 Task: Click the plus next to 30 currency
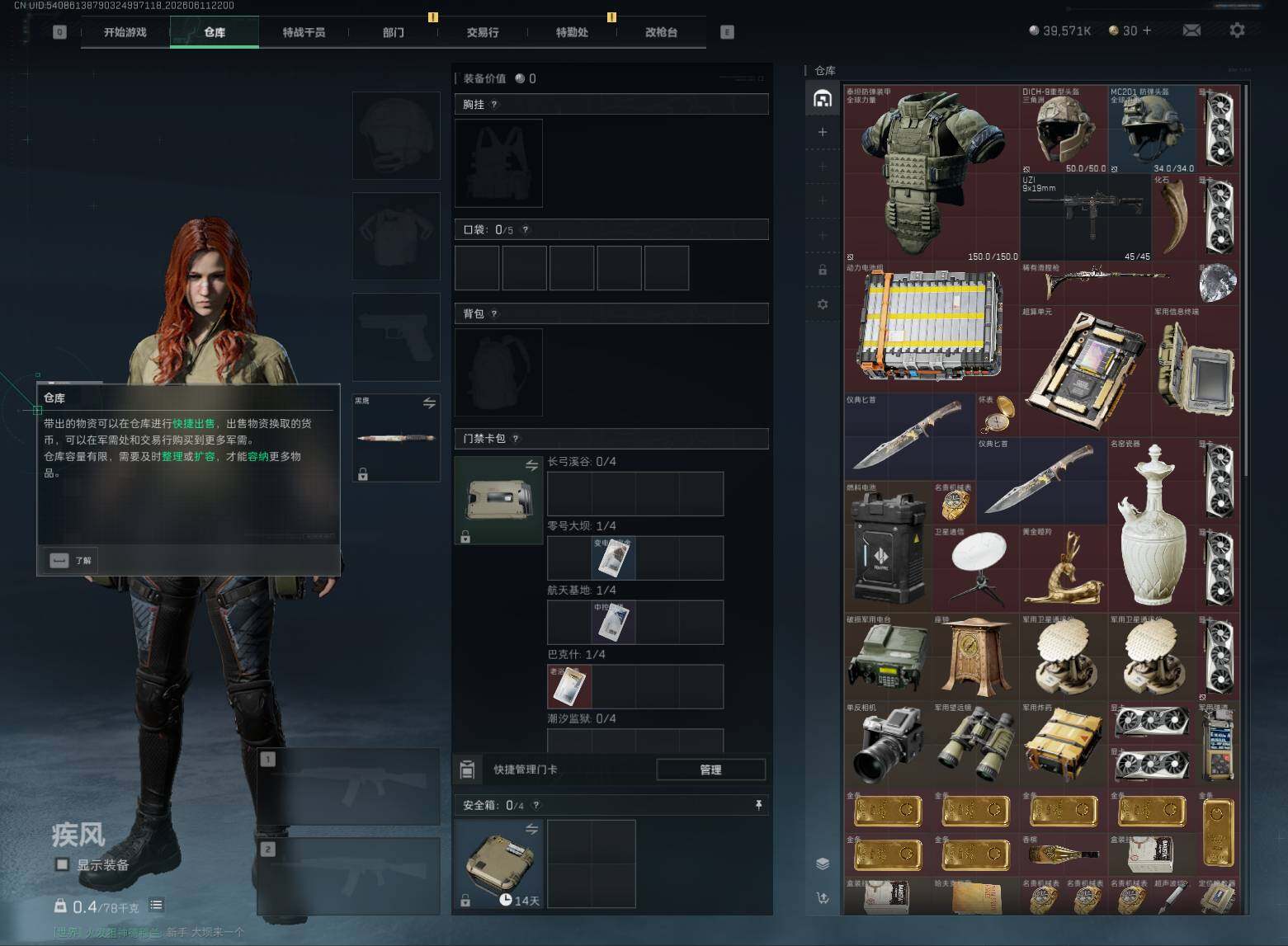click(x=1146, y=31)
